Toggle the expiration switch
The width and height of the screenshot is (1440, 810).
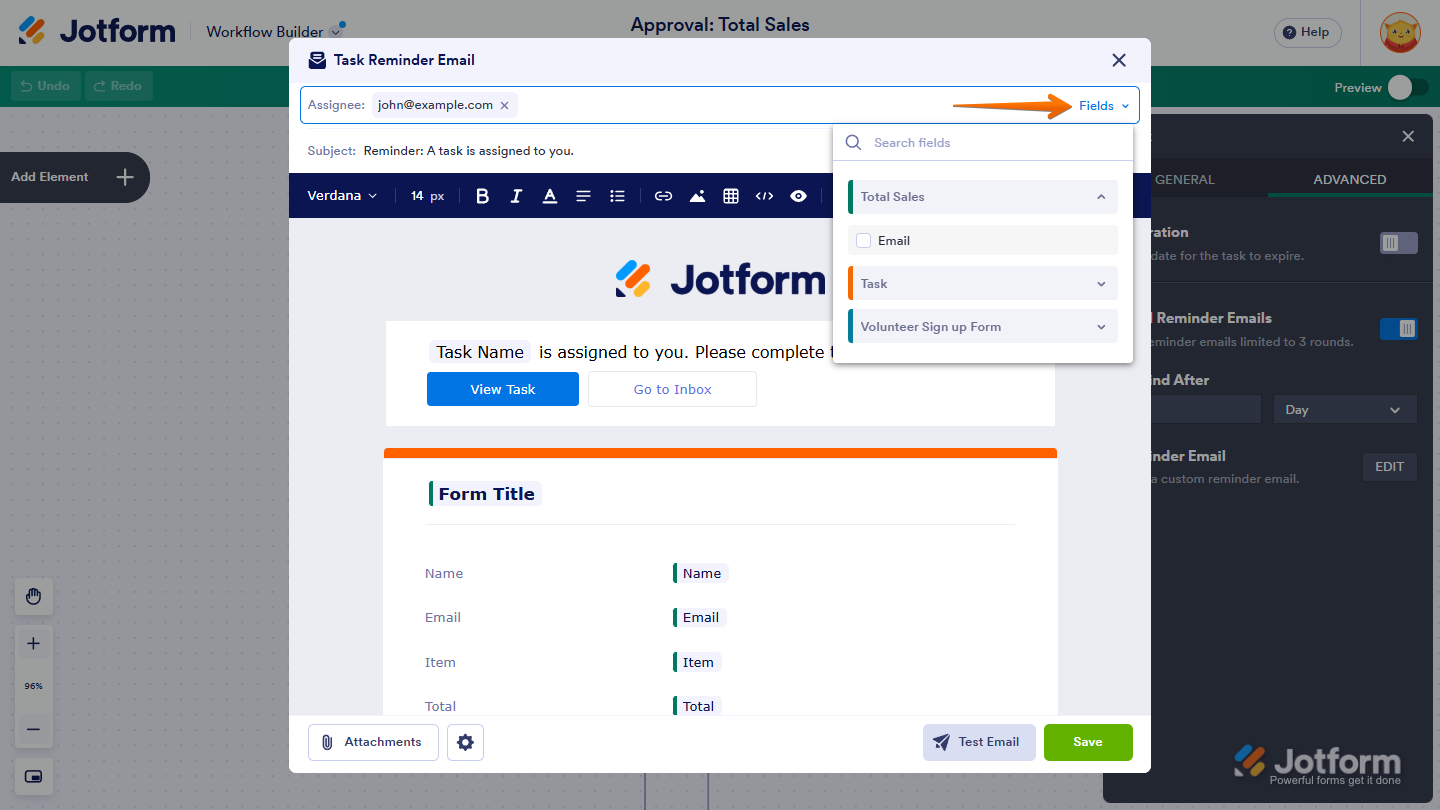click(x=1398, y=243)
